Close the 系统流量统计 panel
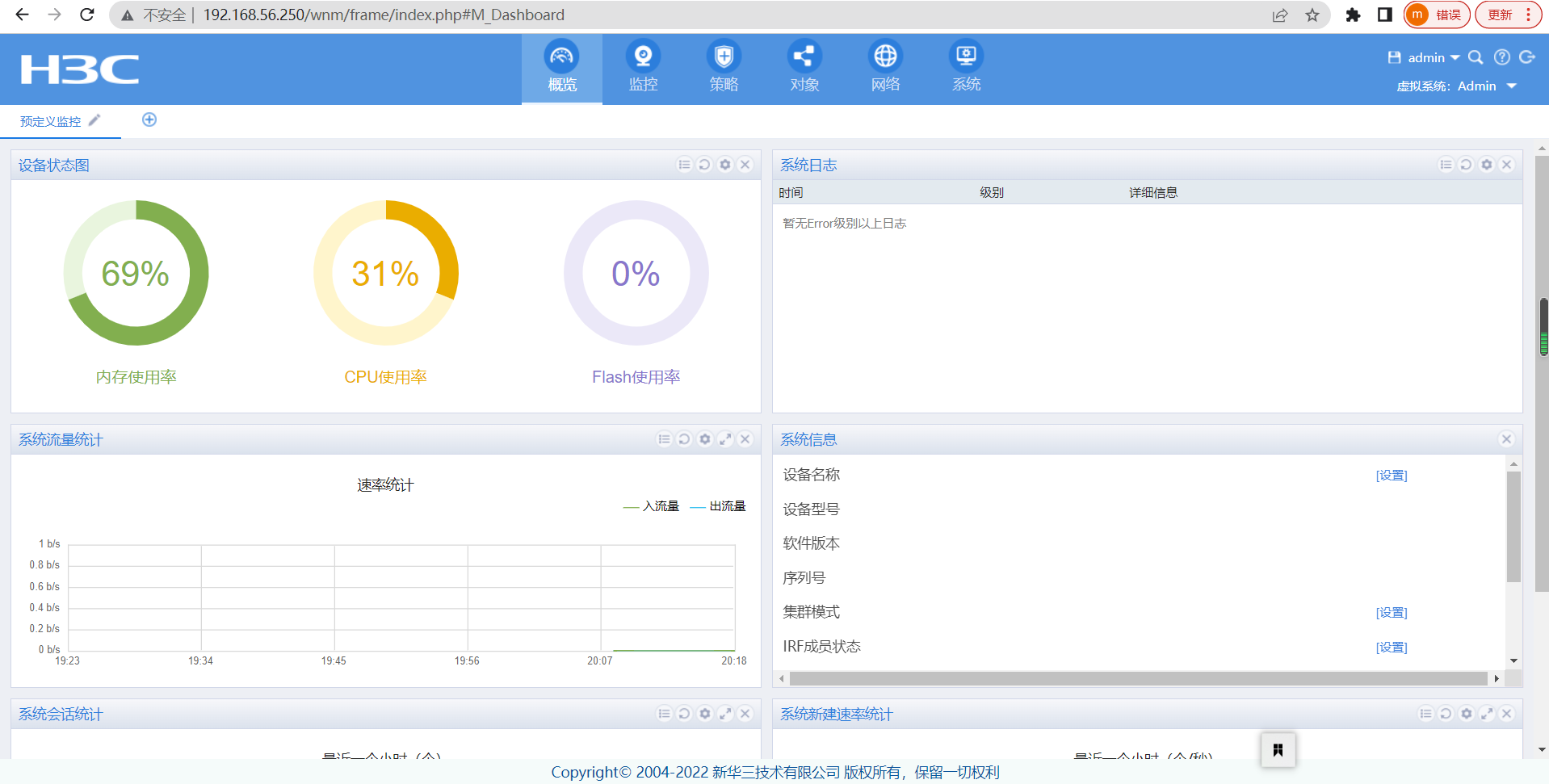Image resolution: width=1549 pixels, height=784 pixels. point(745,439)
